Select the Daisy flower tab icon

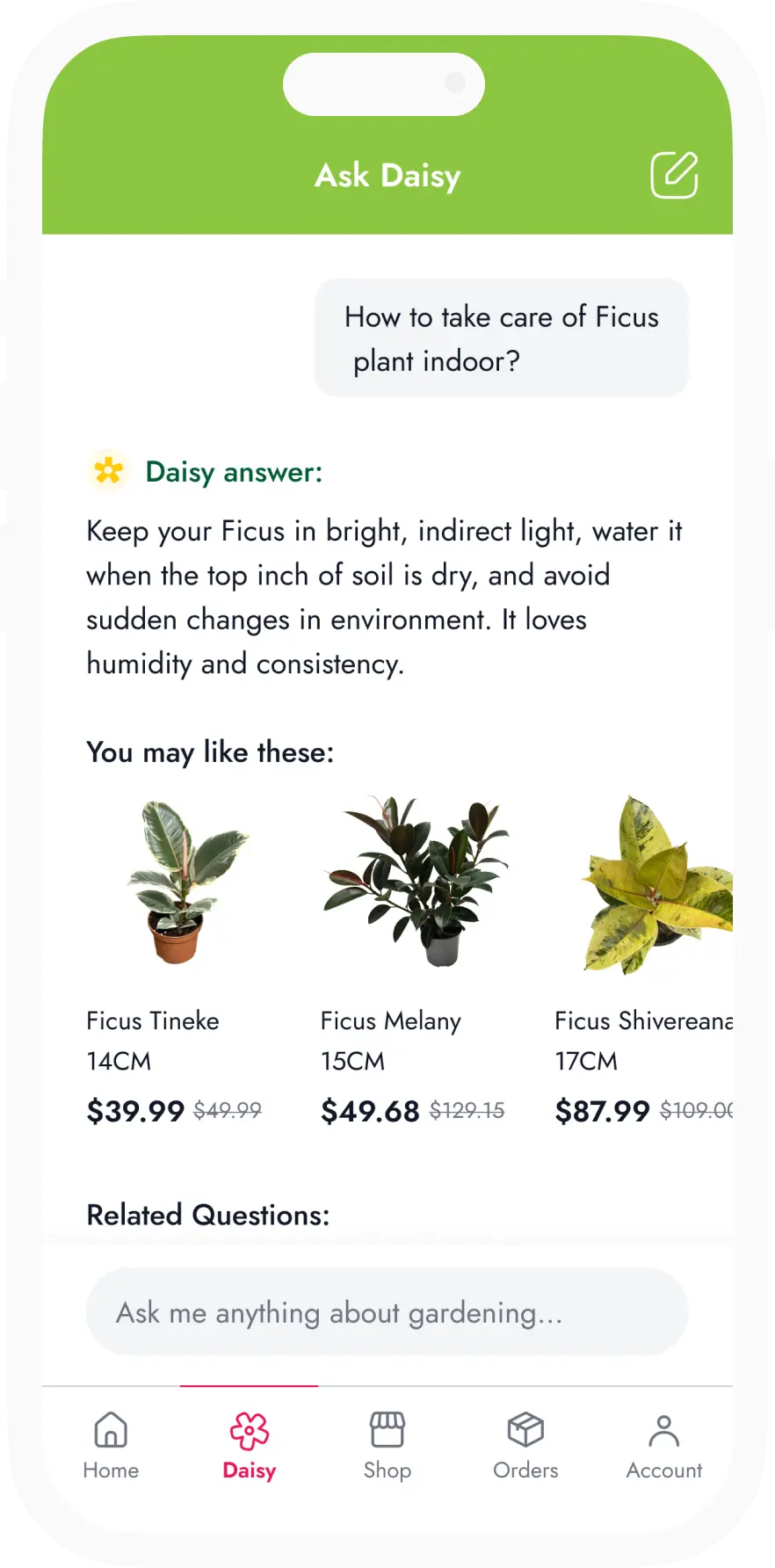click(x=250, y=1431)
